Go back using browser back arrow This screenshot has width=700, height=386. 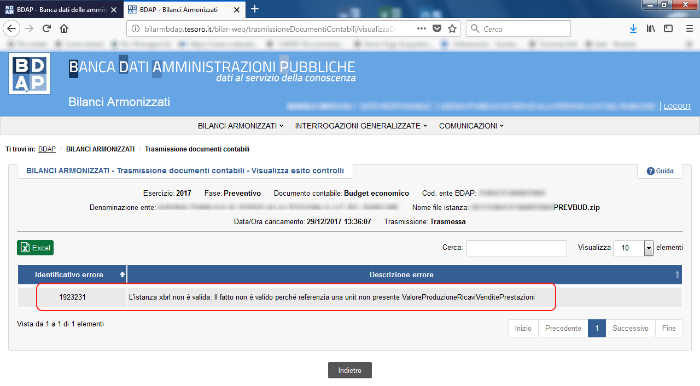tap(11, 29)
